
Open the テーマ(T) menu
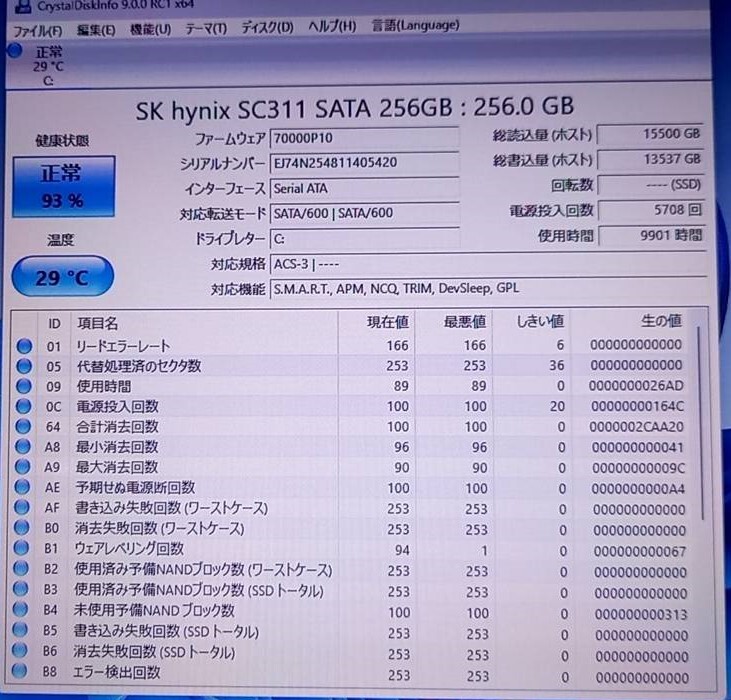[206, 29]
